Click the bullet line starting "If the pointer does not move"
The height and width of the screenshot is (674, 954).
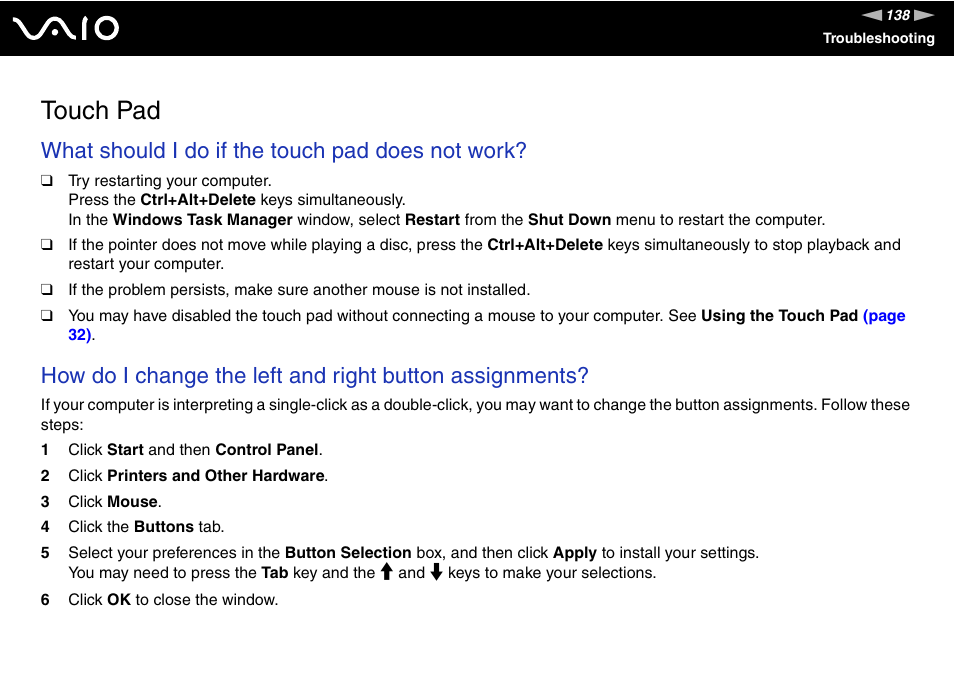coord(484,254)
